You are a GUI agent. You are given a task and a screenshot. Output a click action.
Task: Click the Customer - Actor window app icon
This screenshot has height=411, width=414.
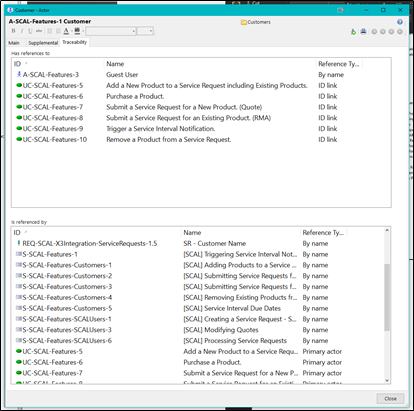(10, 10)
